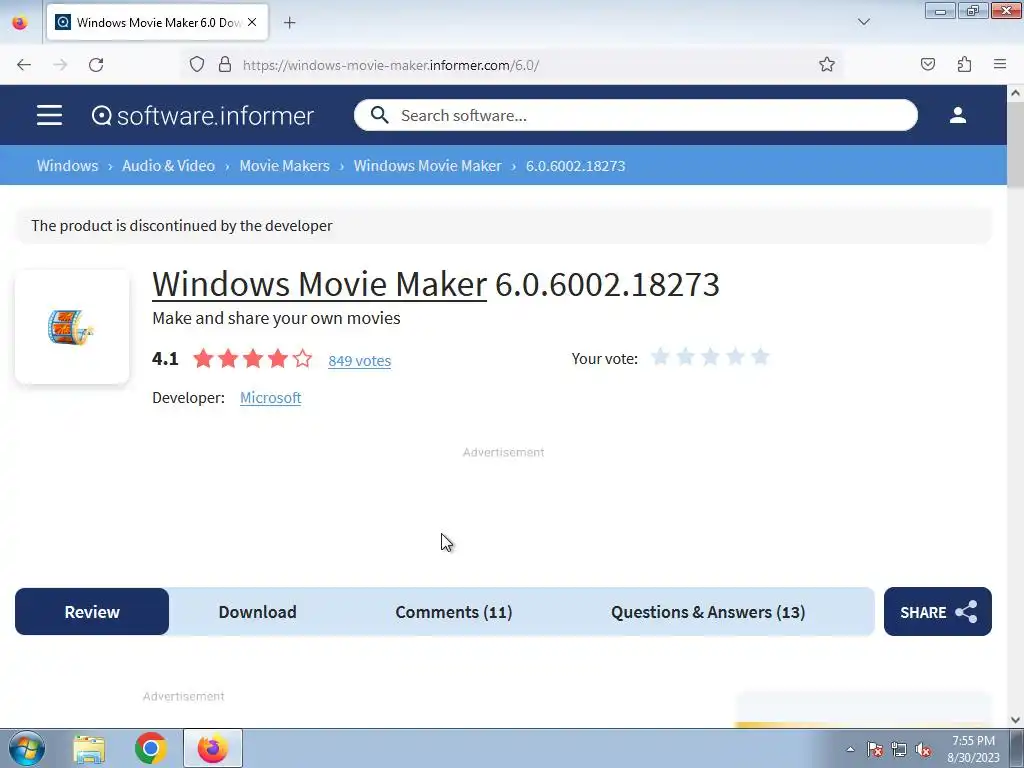Reload the page with the refresh icon
Screen dimensions: 1024x768
[x=96, y=64]
